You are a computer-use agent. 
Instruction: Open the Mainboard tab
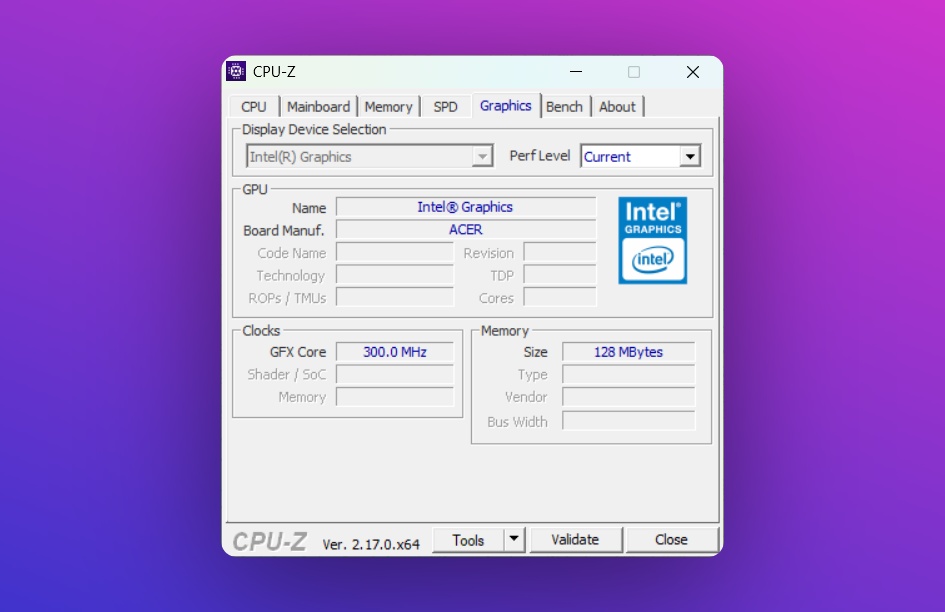tap(318, 107)
